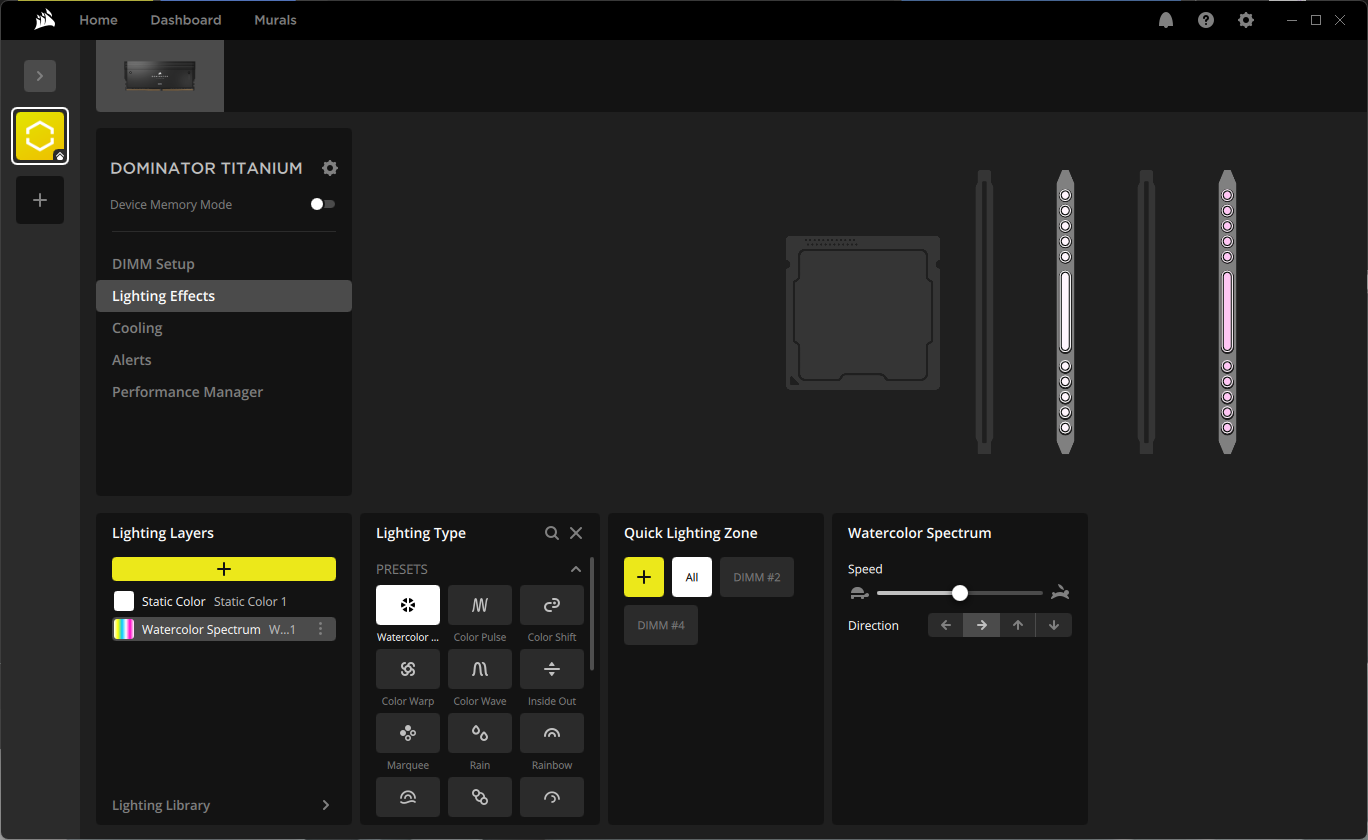The height and width of the screenshot is (840, 1368).
Task: Select the Watercolor Spectrum layer
Action: (224, 629)
